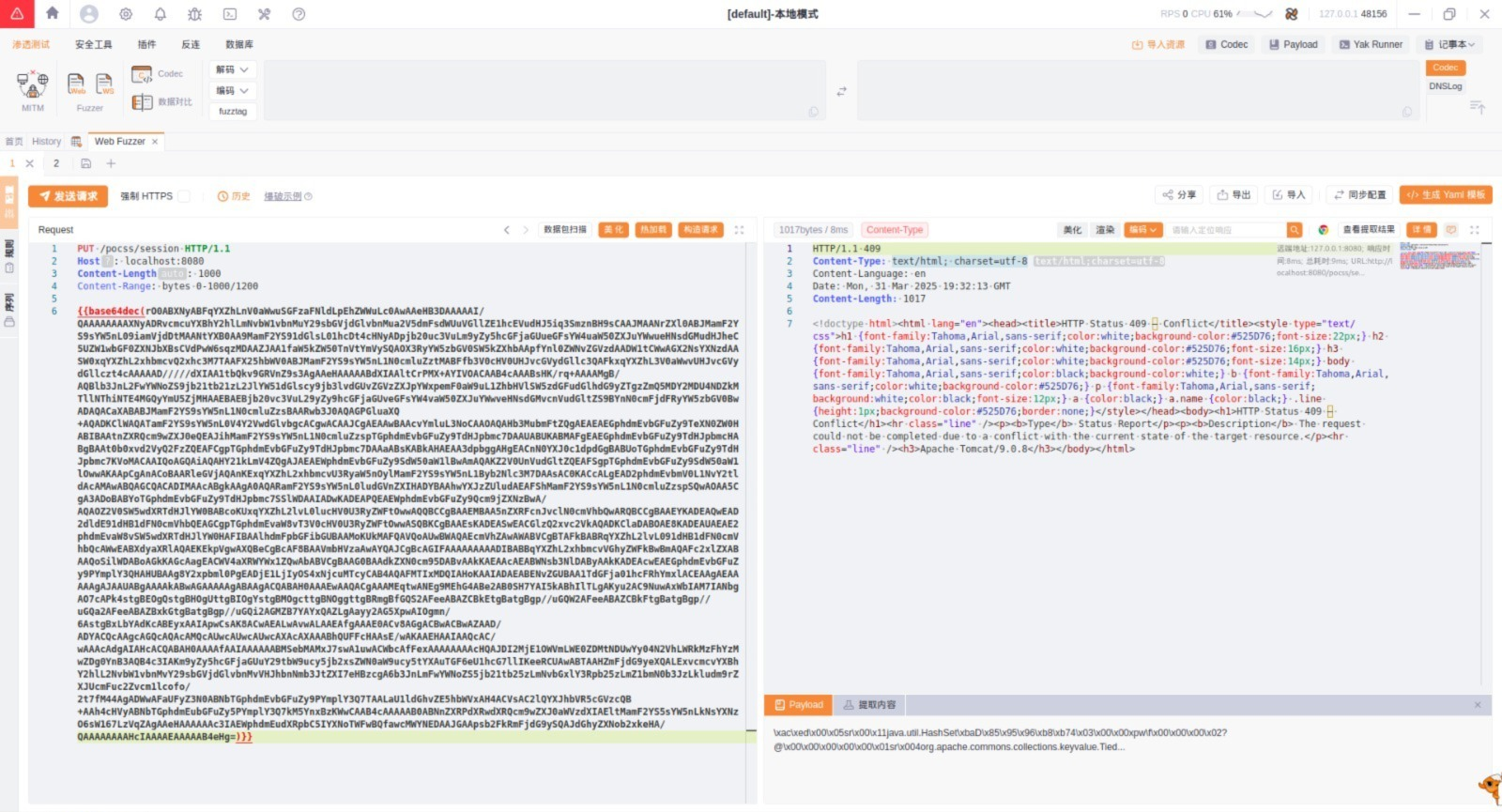Open the settings gear icon
This screenshot has width=1502, height=812.
[x=126, y=14]
